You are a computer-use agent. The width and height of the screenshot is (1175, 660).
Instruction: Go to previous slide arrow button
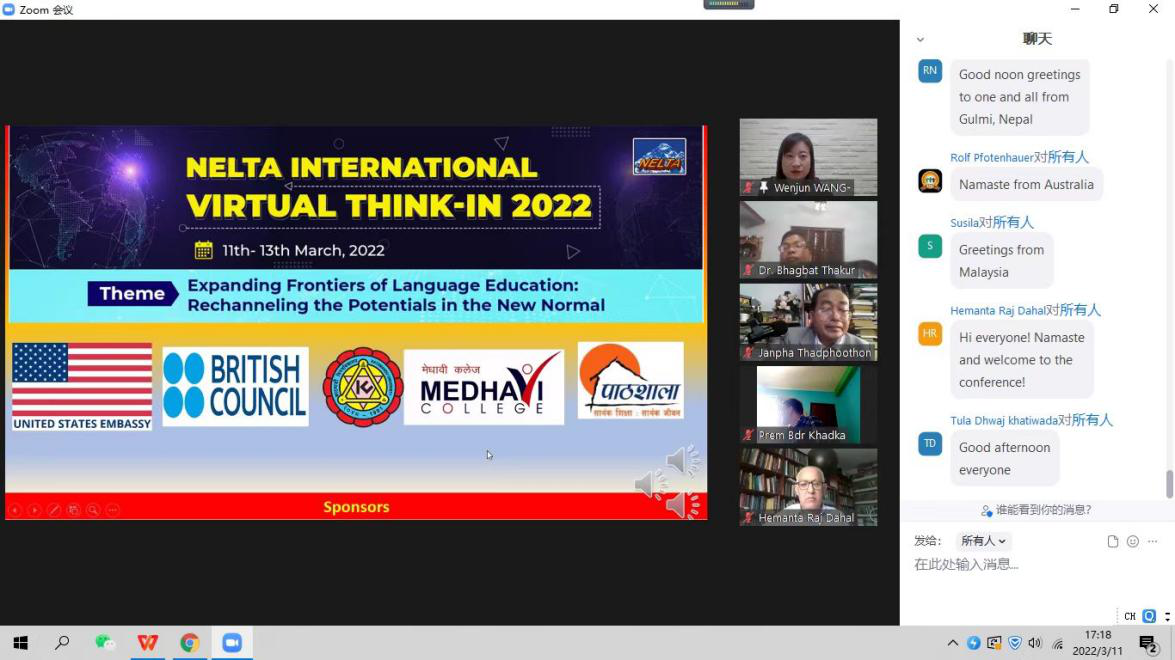click(x=15, y=510)
